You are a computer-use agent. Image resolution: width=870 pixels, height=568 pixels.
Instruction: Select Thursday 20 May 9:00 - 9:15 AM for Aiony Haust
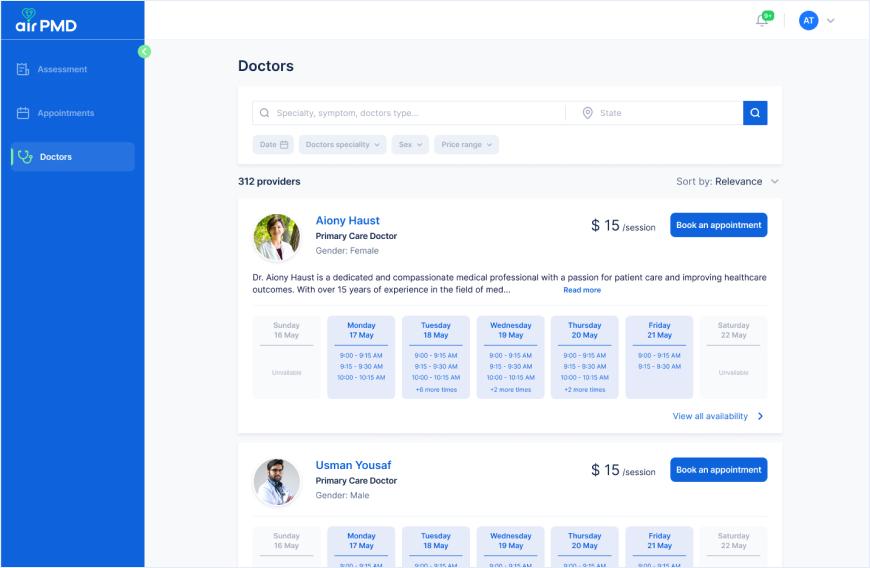pos(585,356)
